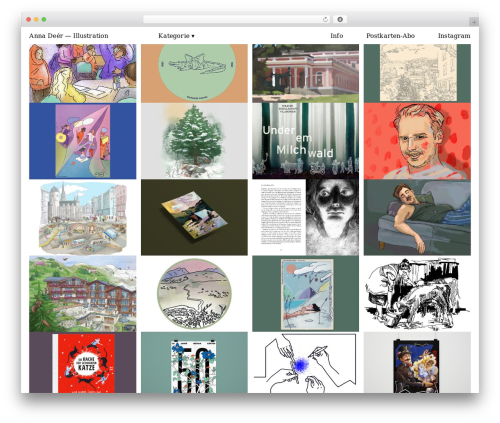Expand the Kategorie dropdown menu
The width and height of the screenshot is (500, 423).
pos(176,36)
